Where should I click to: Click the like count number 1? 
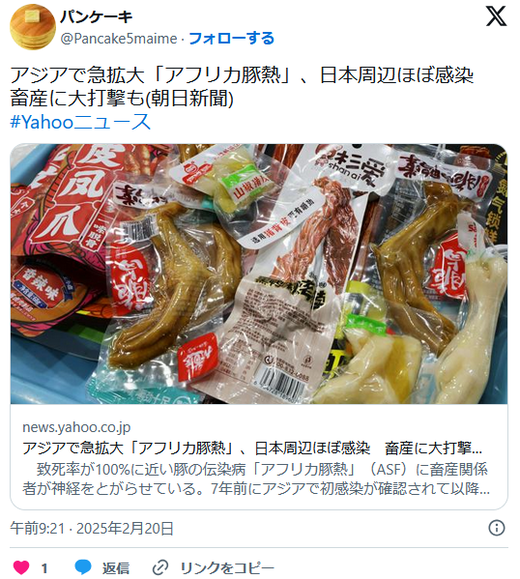44,568
